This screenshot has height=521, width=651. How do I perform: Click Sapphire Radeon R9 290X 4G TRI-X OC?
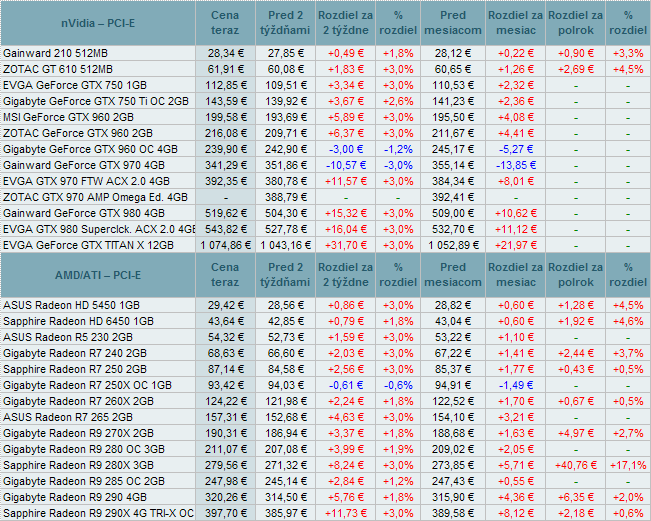click(98, 514)
